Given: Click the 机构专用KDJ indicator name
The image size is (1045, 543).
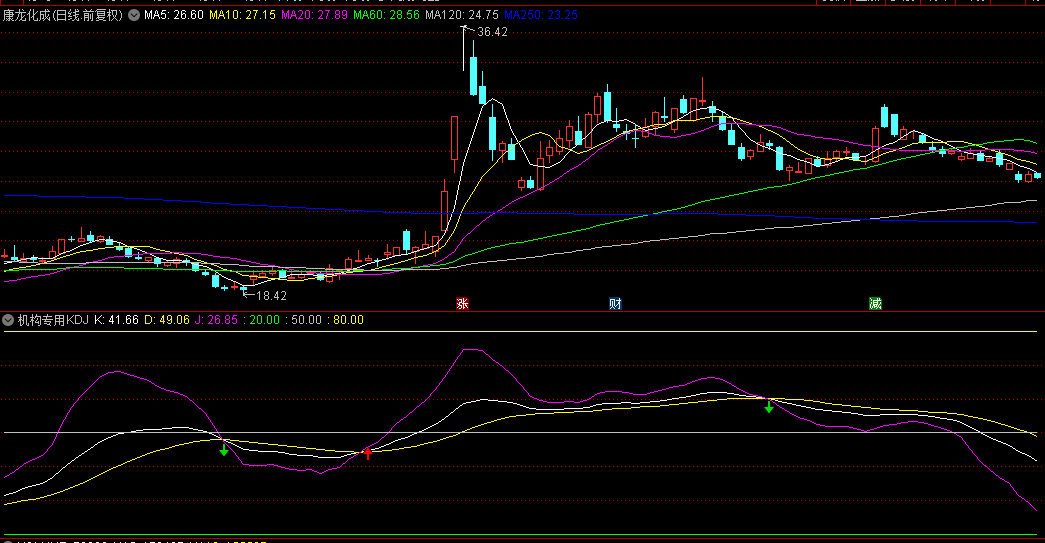Looking at the screenshot, I should pyautogui.click(x=53, y=320).
